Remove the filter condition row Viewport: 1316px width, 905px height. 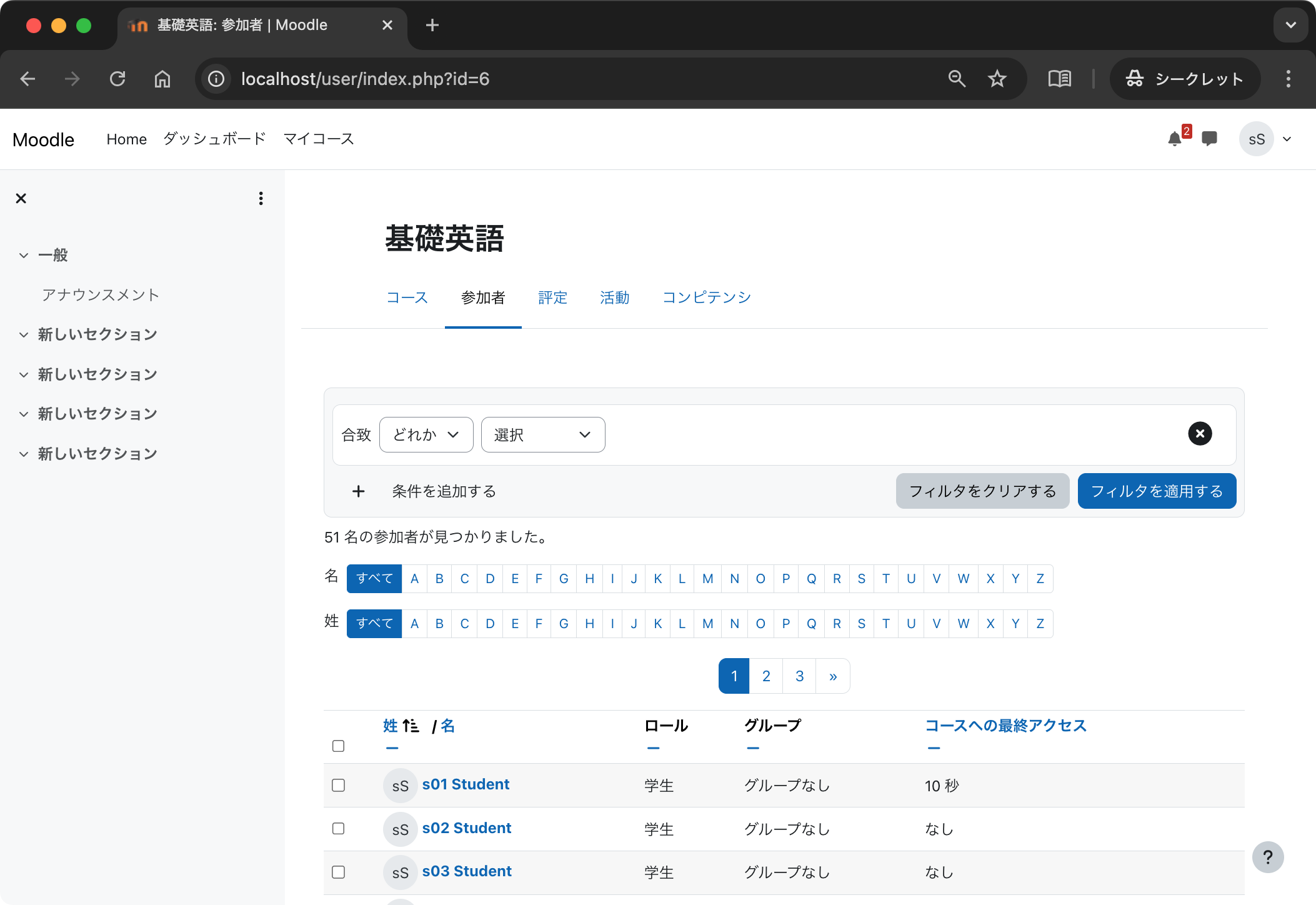tap(1199, 433)
